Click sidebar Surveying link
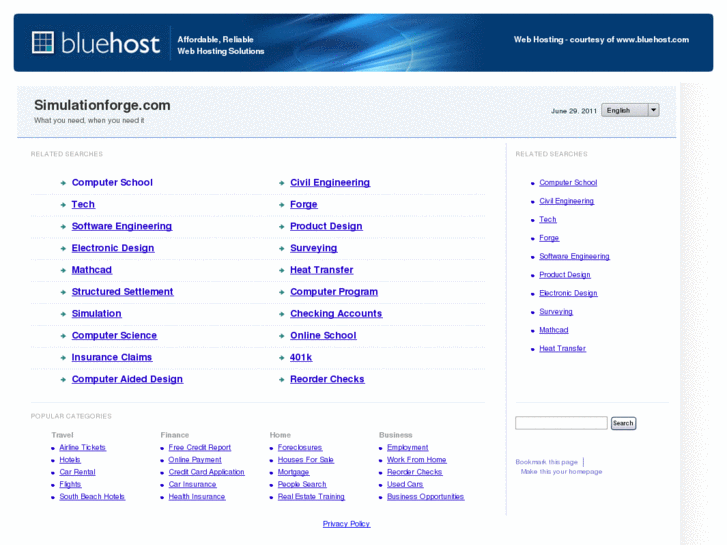Image resolution: width=727 pixels, height=545 pixels. pyautogui.click(x=556, y=312)
